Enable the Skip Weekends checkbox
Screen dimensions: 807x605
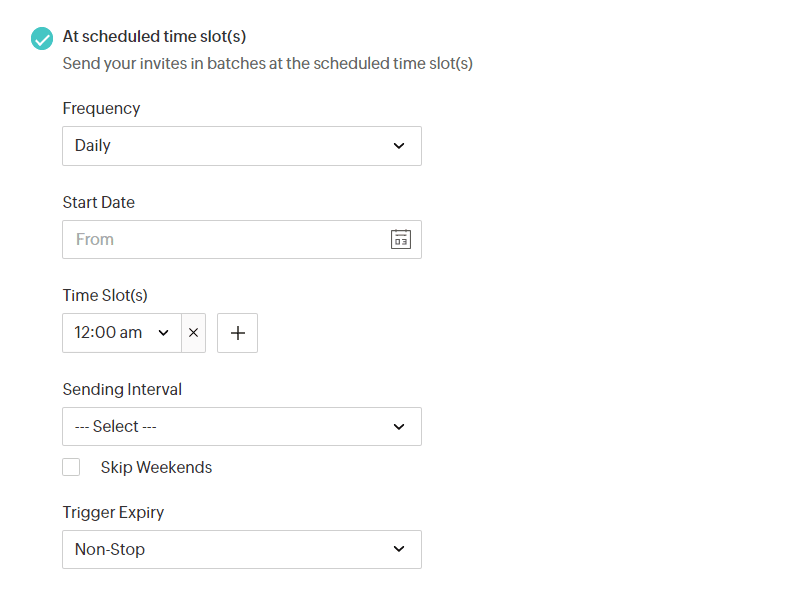[71, 467]
